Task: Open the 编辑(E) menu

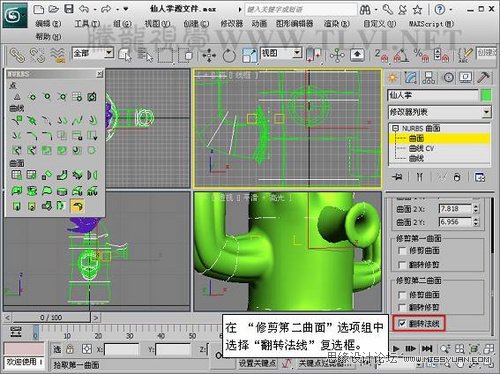Action: tap(48, 24)
